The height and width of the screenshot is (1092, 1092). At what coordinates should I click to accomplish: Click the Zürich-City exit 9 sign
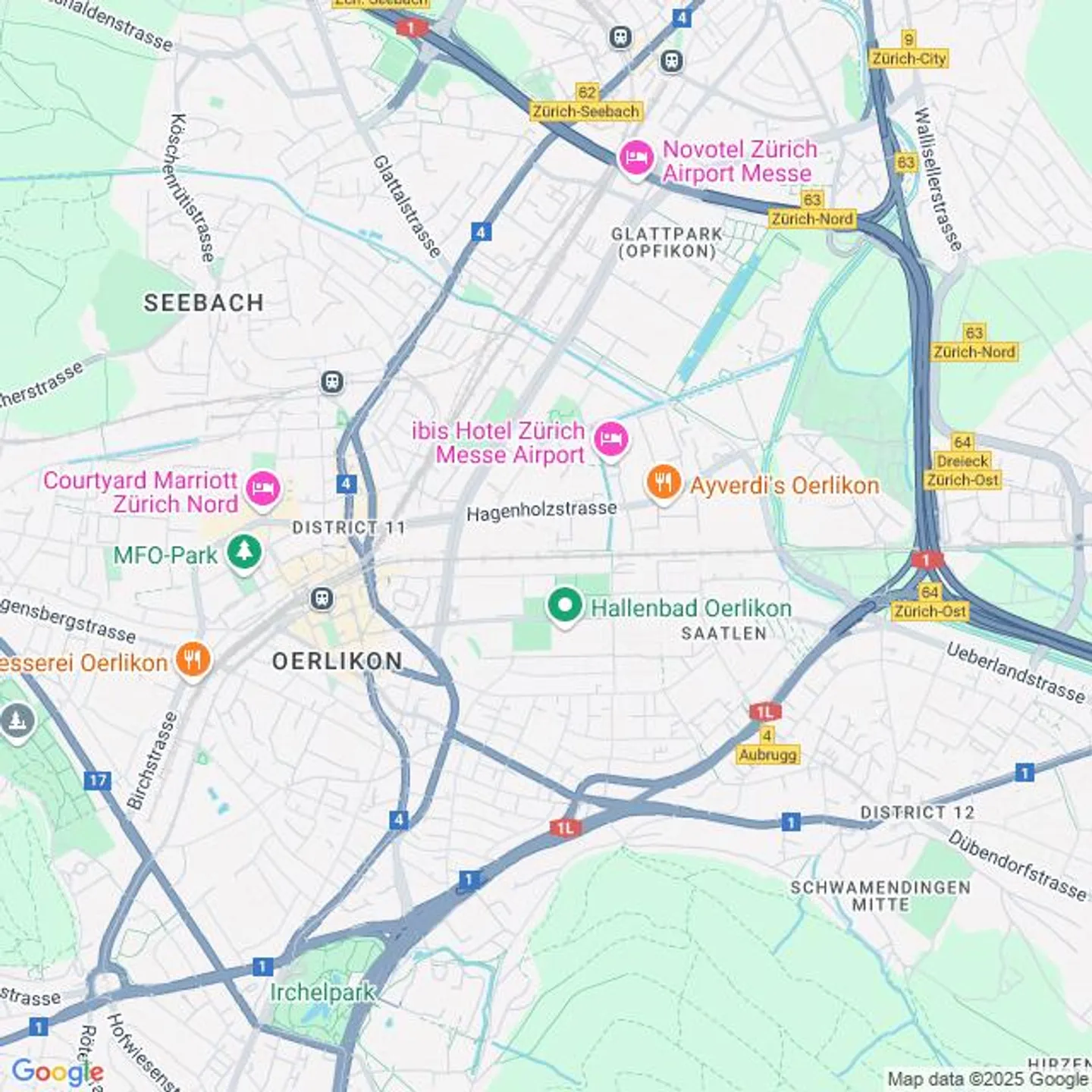[x=908, y=49]
